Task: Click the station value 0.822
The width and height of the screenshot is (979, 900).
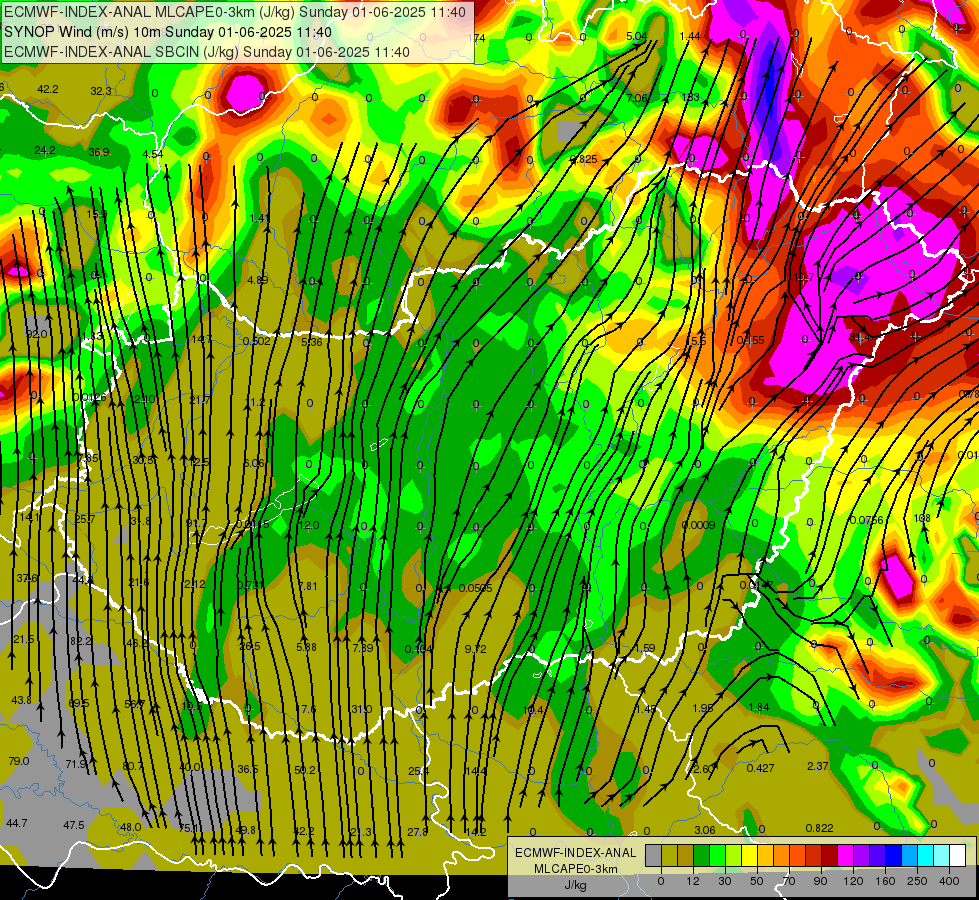Action: [x=819, y=828]
